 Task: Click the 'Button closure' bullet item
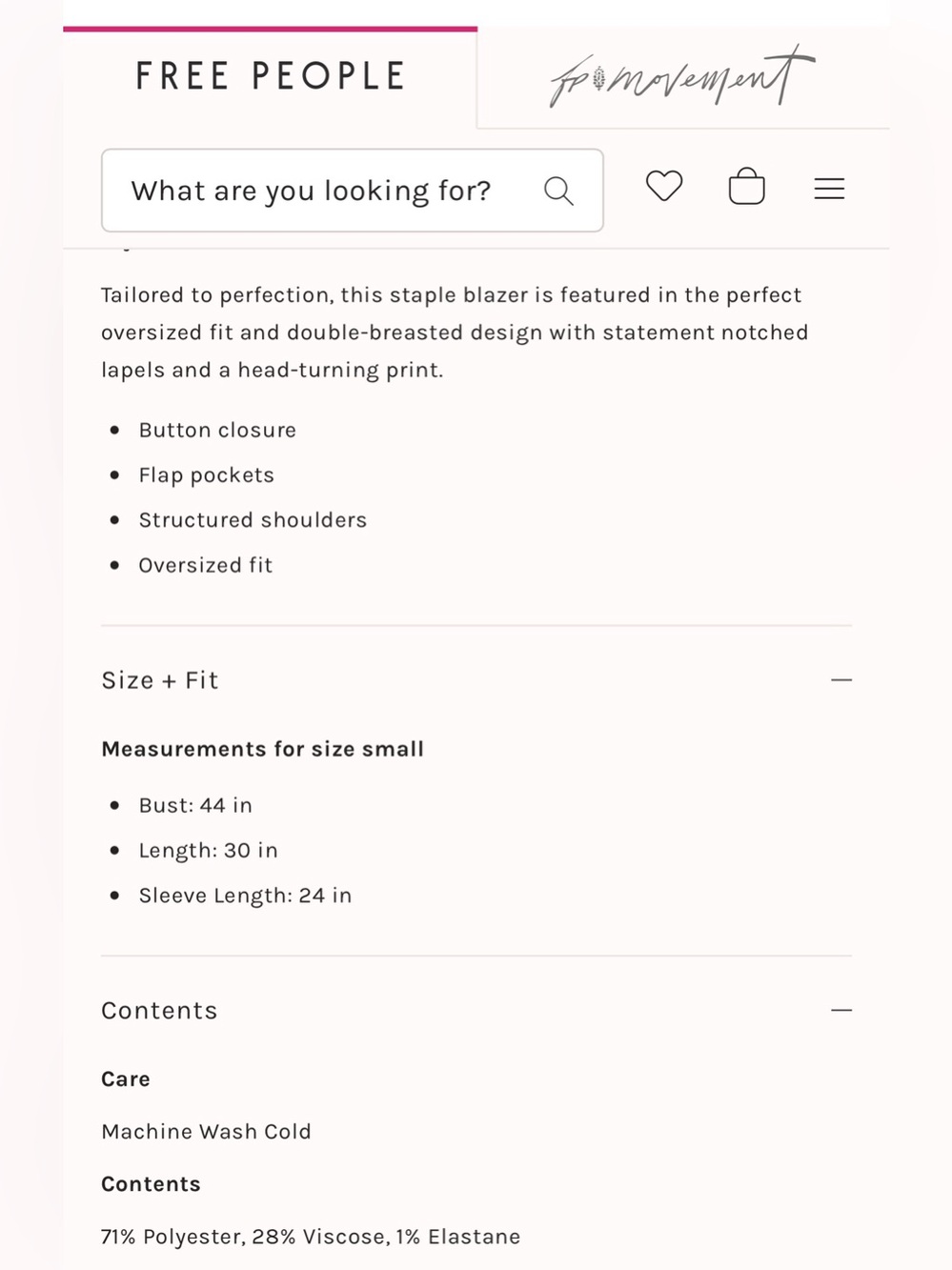217,430
